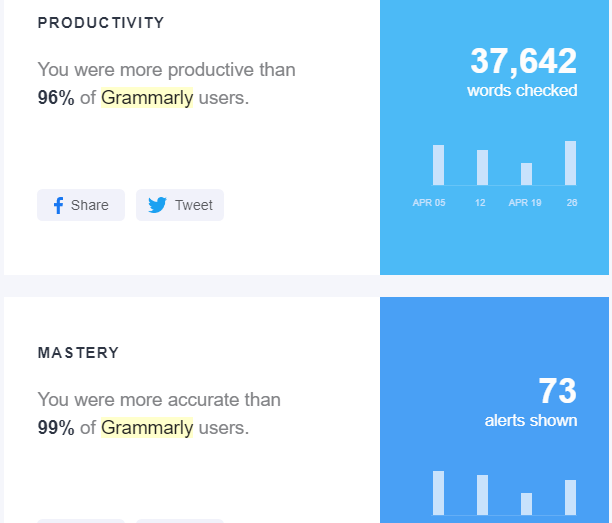
Task: Click the APR 05 date label
Action: pyautogui.click(x=429, y=203)
